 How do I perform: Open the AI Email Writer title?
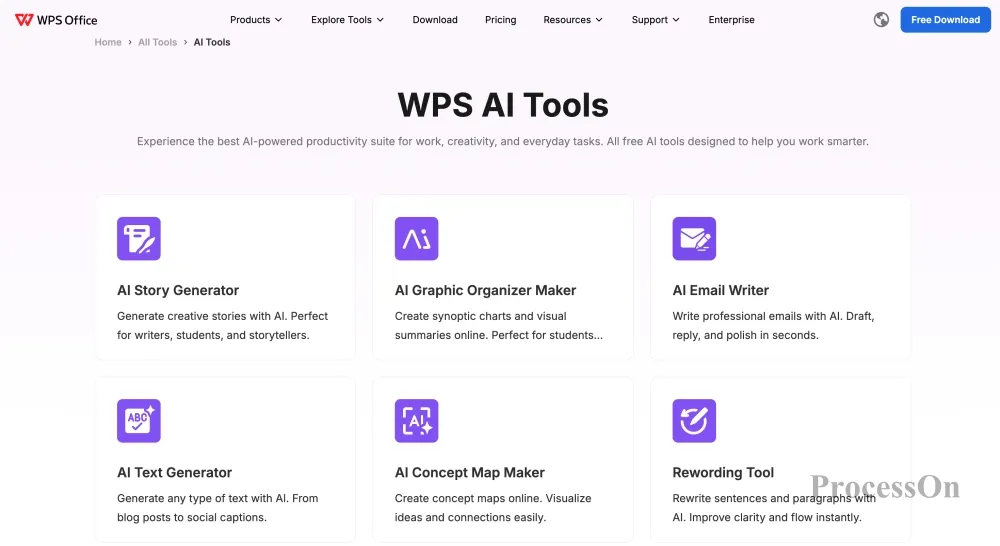click(x=721, y=290)
